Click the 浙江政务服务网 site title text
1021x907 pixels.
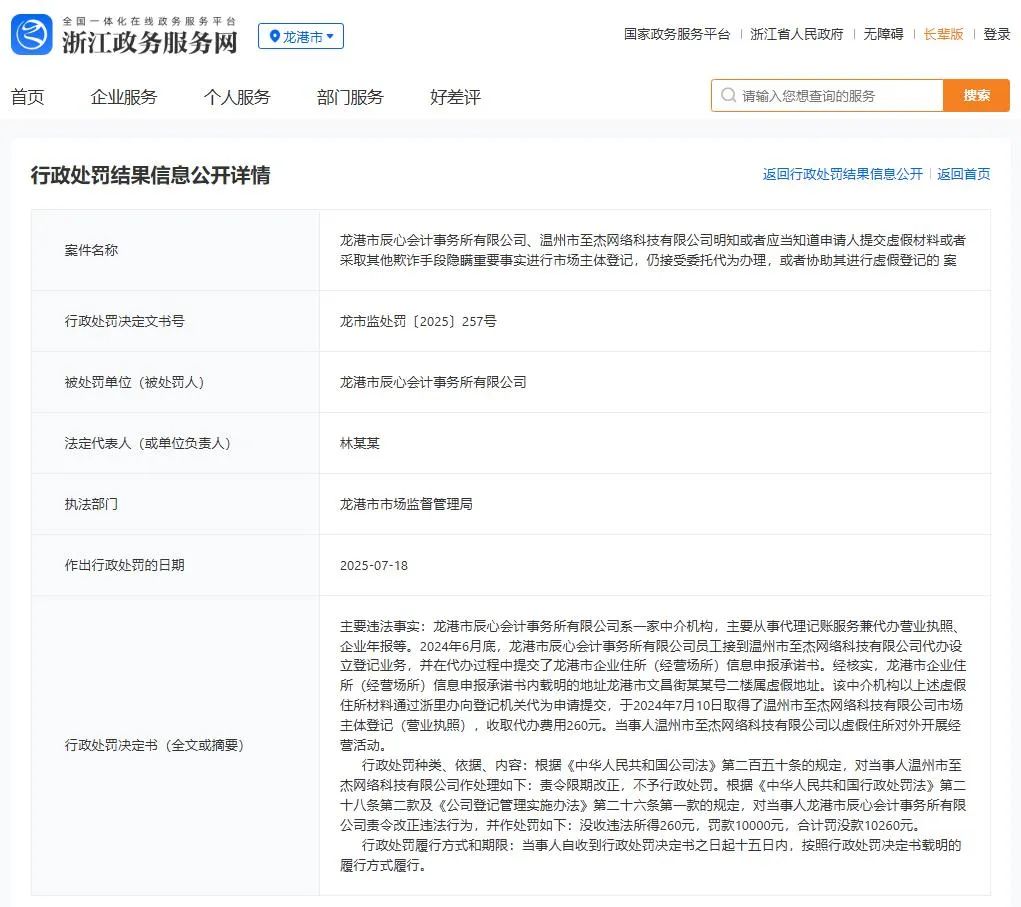coord(150,42)
